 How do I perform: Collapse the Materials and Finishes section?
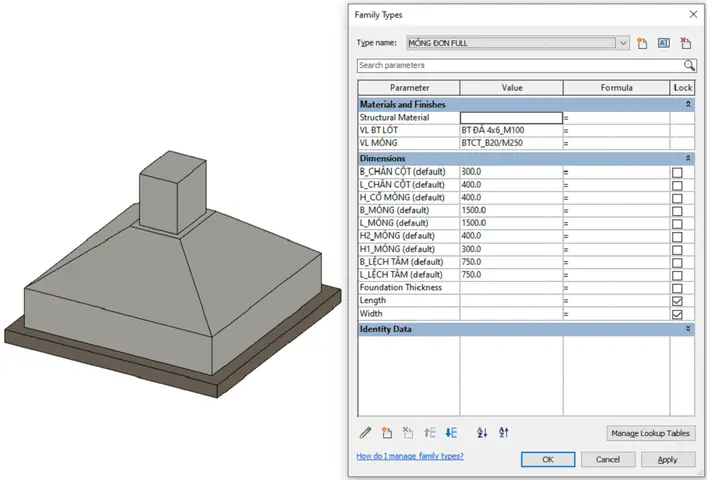(687, 104)
